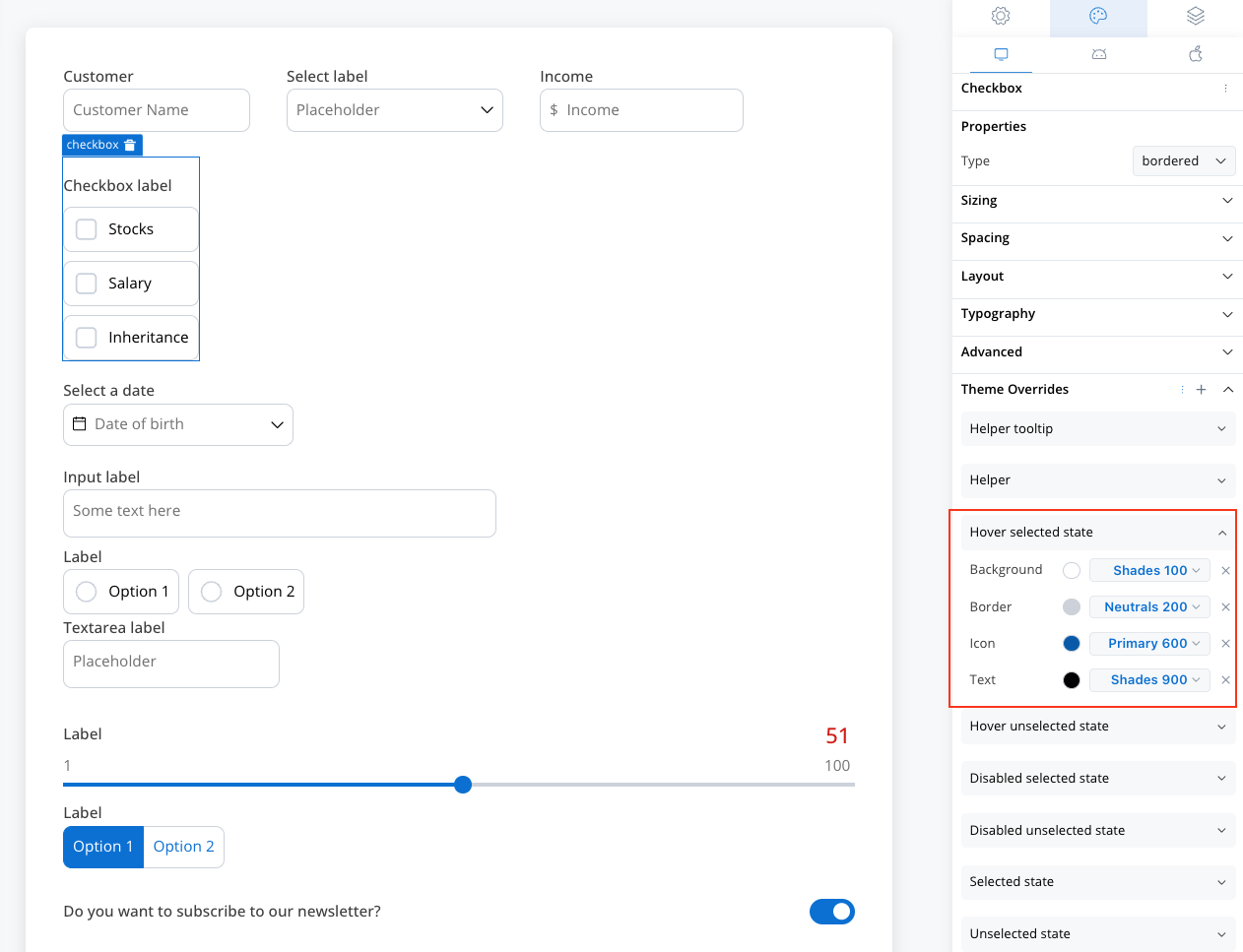Expand Selected state override
This screenshot has height=952, width=1243.
(x=1097, y=882)
